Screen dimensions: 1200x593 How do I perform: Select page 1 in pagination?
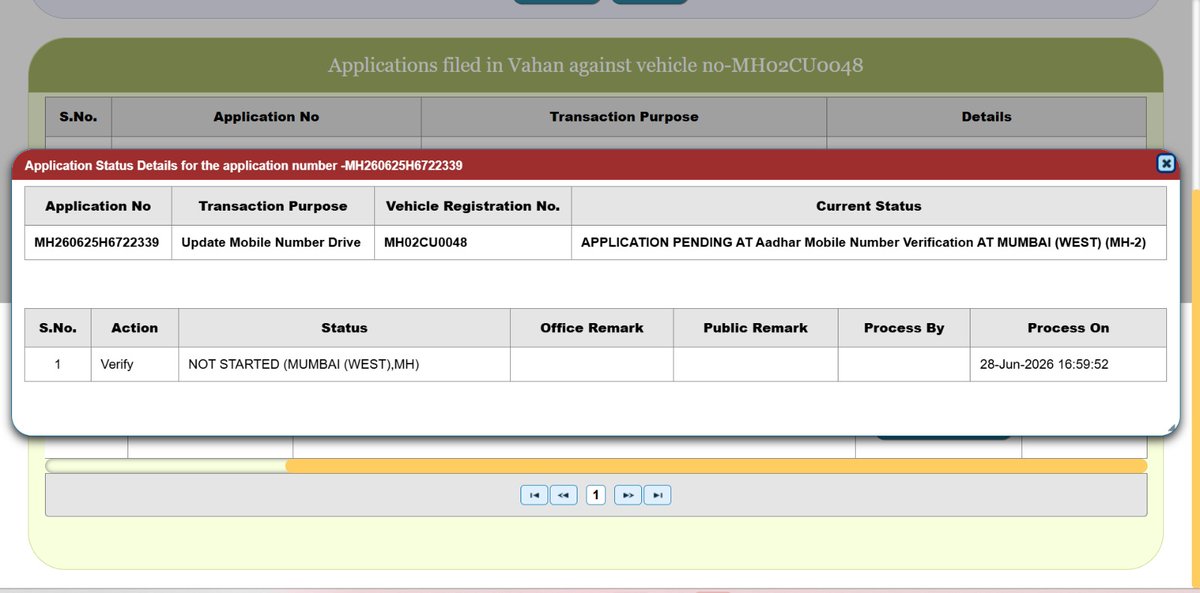coord(596,495)
